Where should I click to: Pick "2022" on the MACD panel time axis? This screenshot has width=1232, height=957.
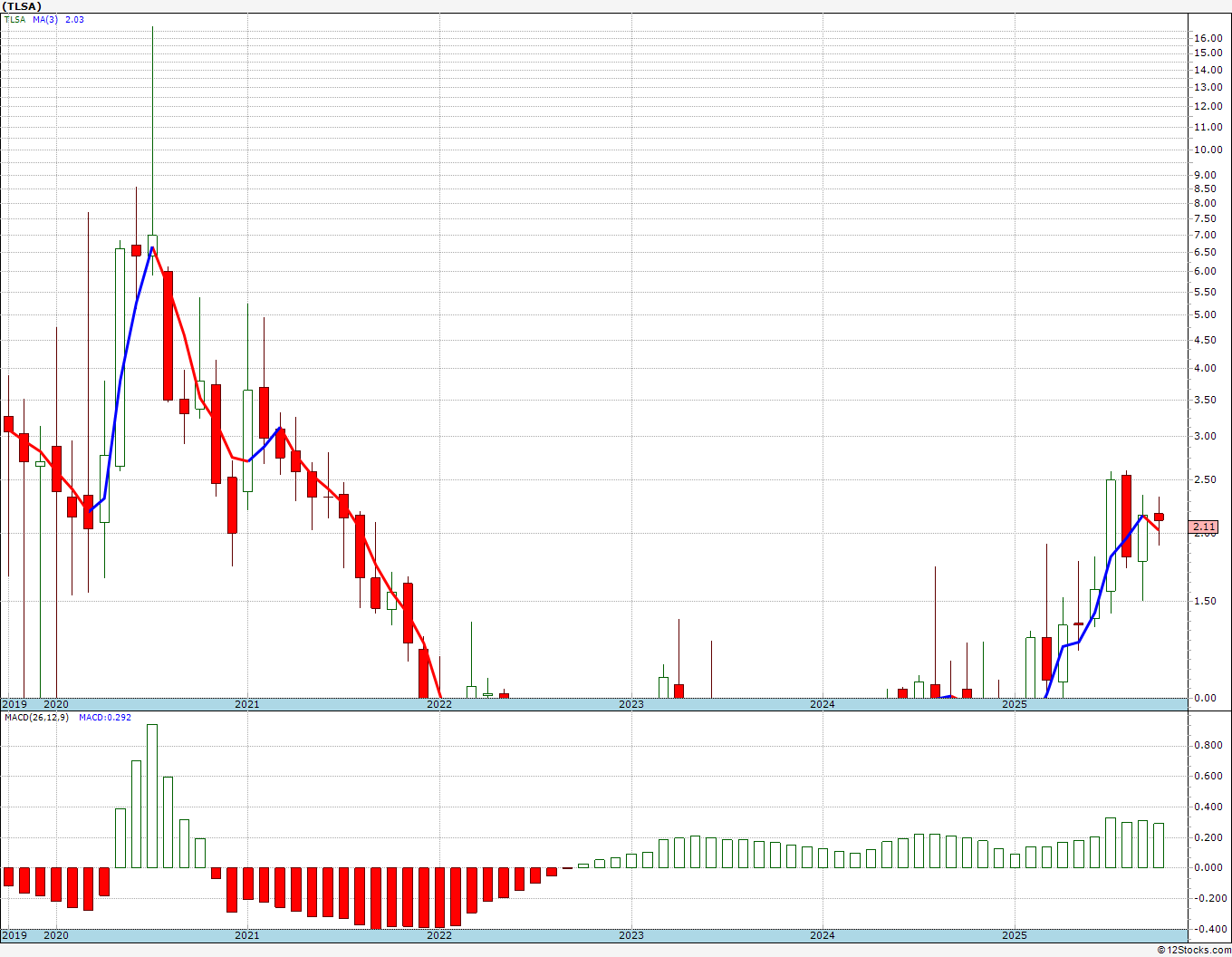439,935
